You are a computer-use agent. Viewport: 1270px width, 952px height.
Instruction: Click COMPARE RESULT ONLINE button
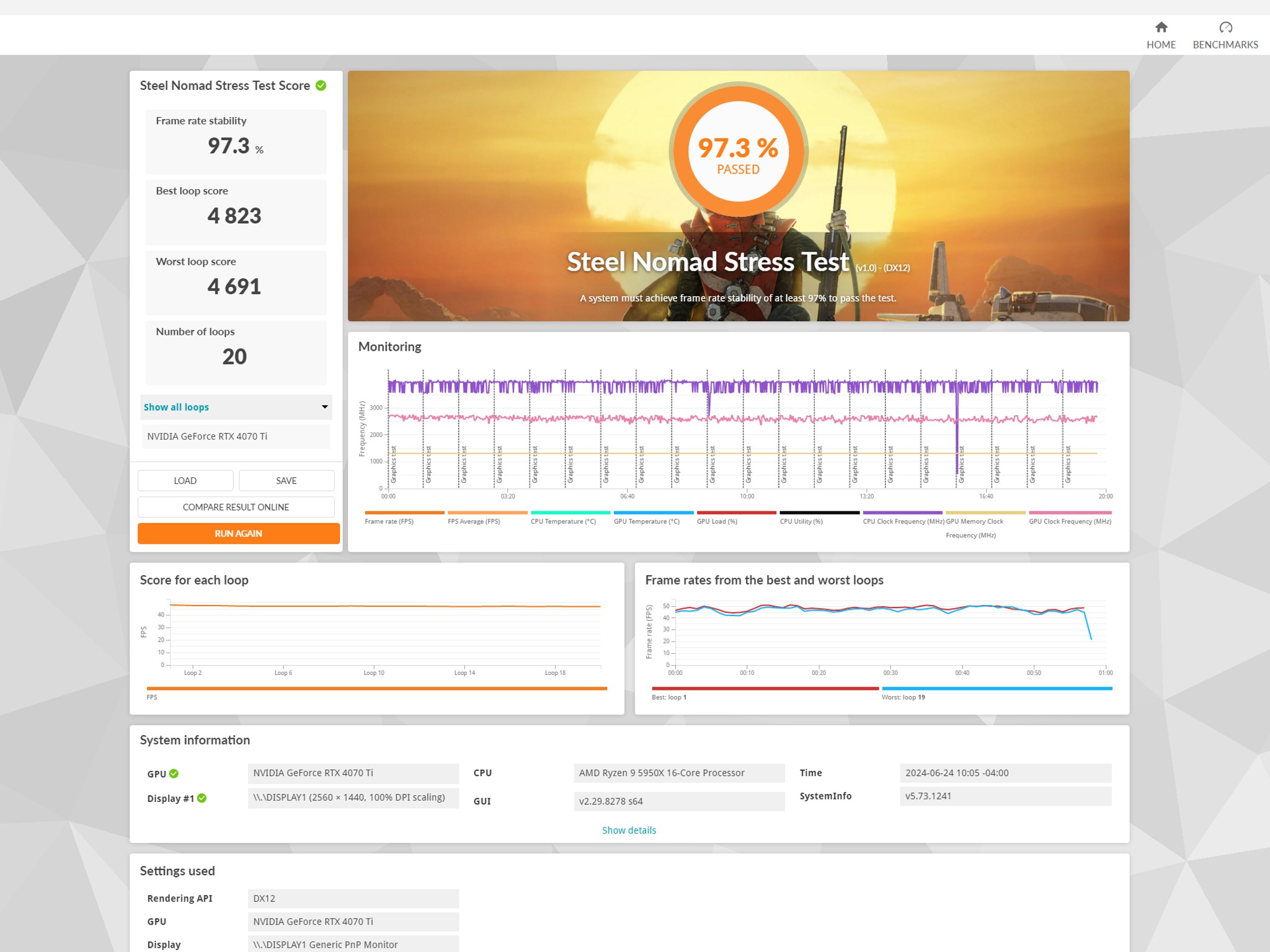[x=236, y=507]
